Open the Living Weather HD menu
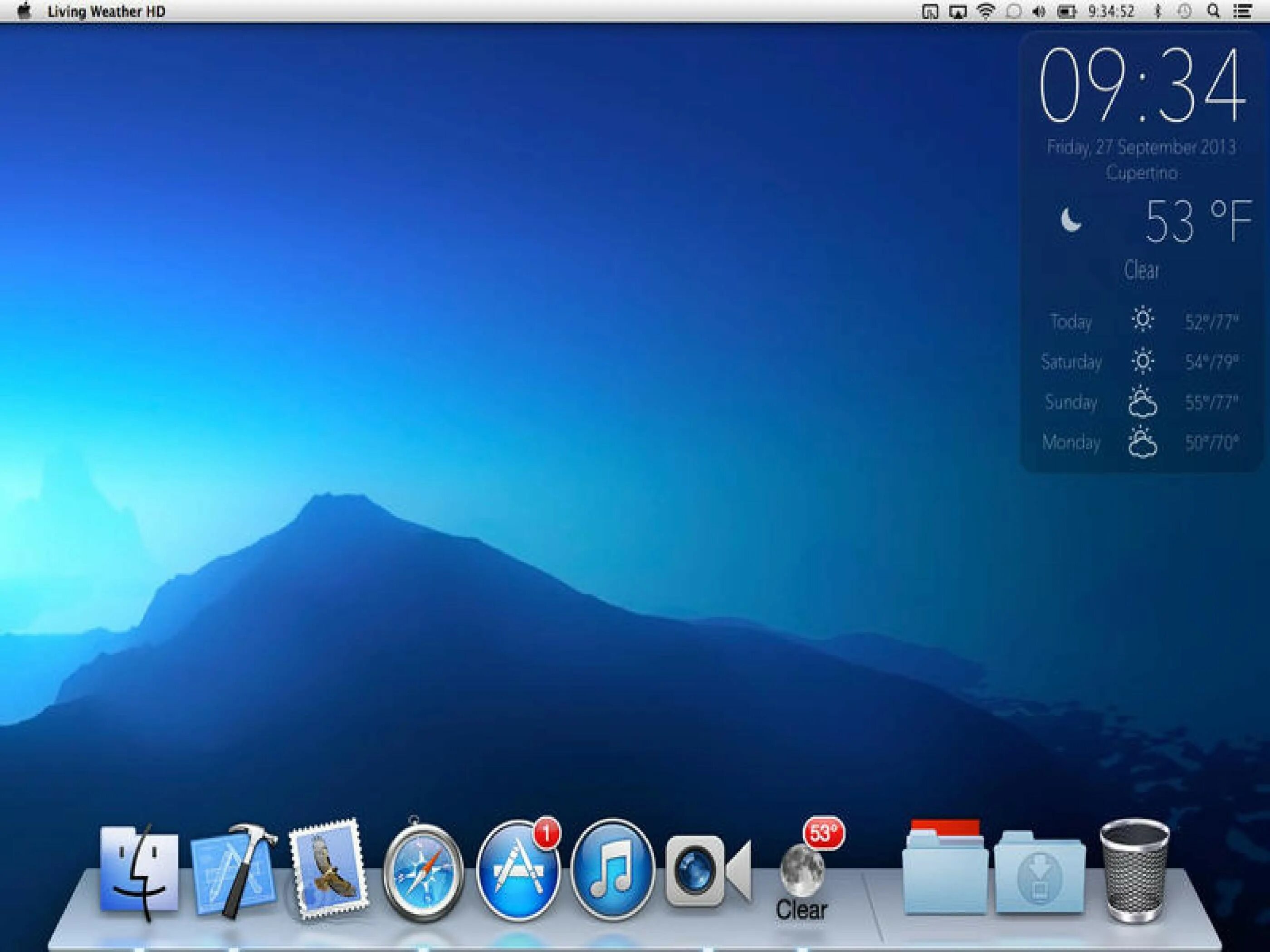The height and width of the screenshot is (952, 1270). click(x=107, y=11)
